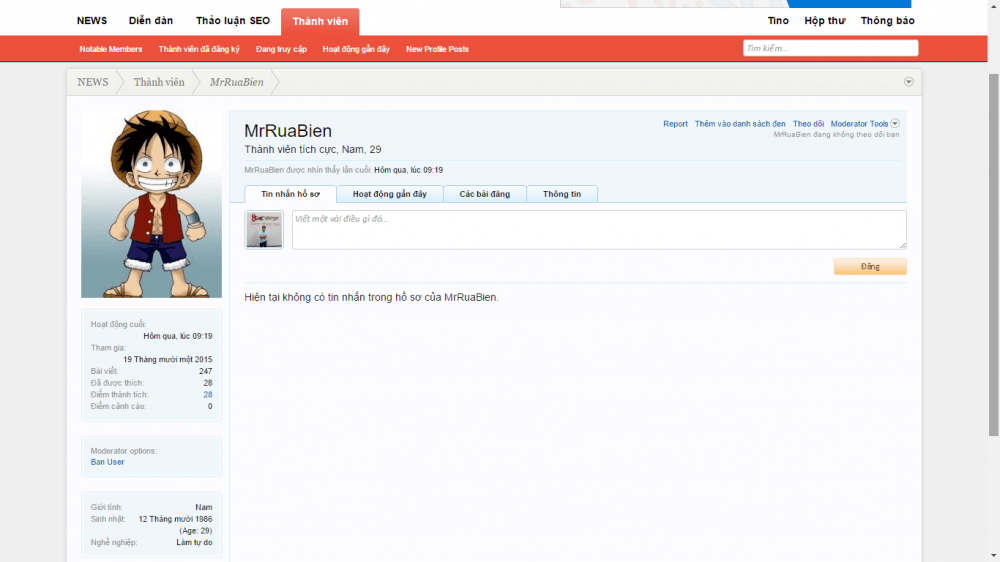Click Ban User moderator option
Viewport: 1000px width, 562px height.
pyautogui.click(x=107, y=462)
